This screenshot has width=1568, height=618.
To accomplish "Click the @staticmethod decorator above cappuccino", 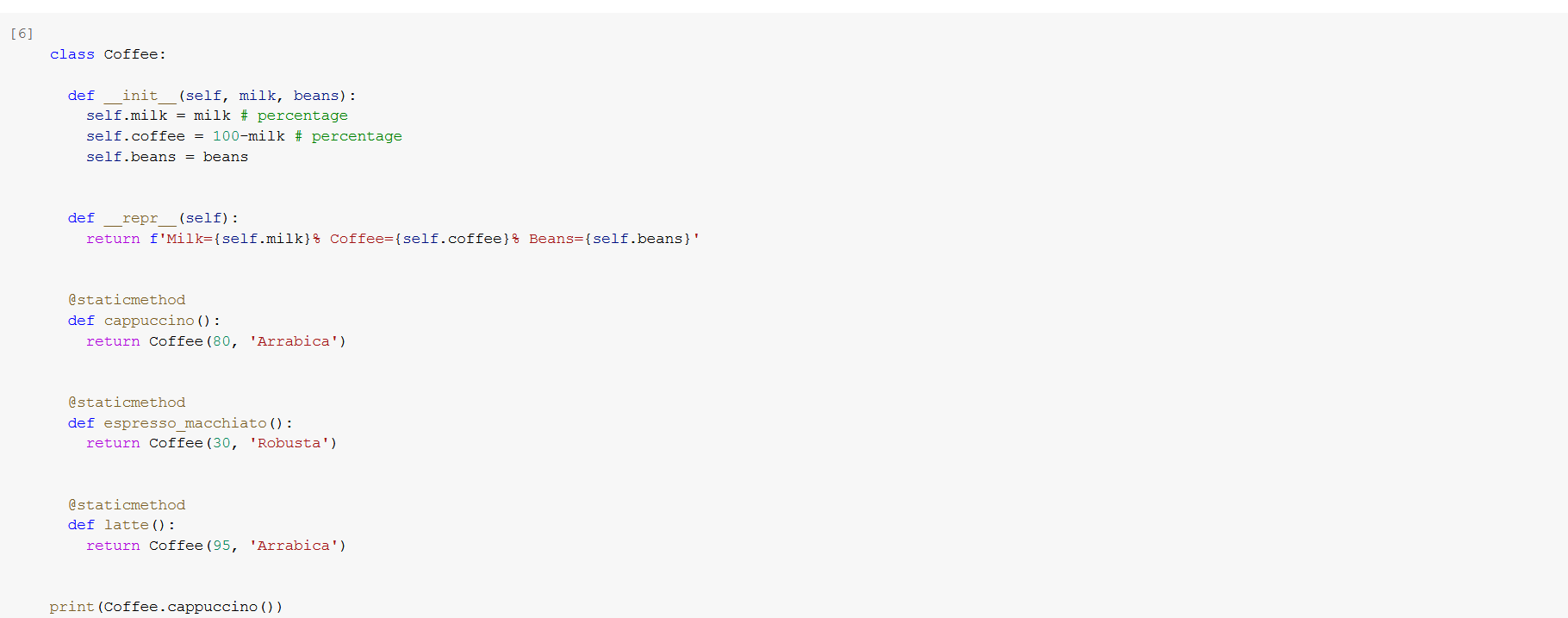I will click(127, 300).
